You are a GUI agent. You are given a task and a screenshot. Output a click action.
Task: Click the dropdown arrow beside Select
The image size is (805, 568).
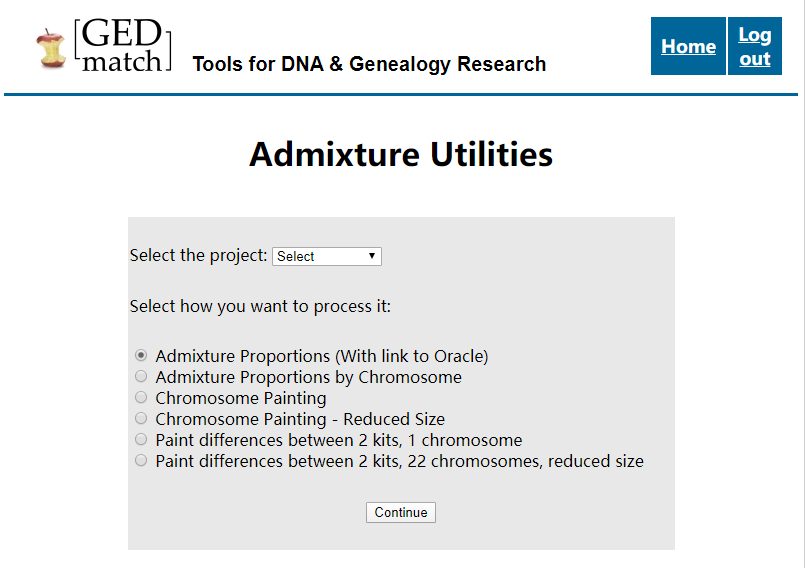372,256
